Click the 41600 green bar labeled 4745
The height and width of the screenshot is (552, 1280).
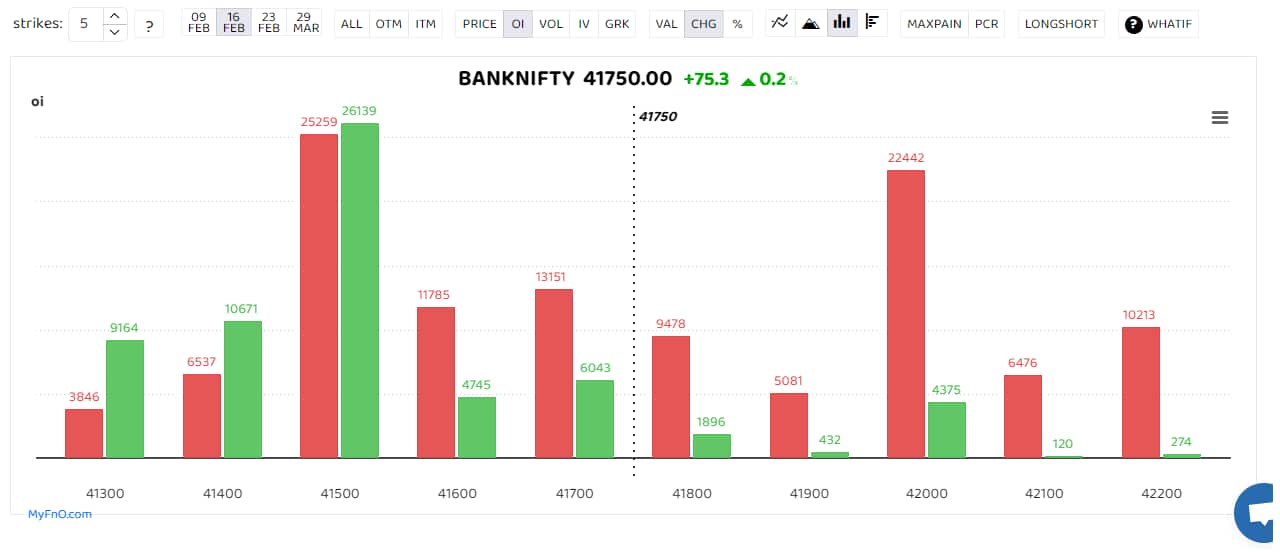tap(477, 427)
